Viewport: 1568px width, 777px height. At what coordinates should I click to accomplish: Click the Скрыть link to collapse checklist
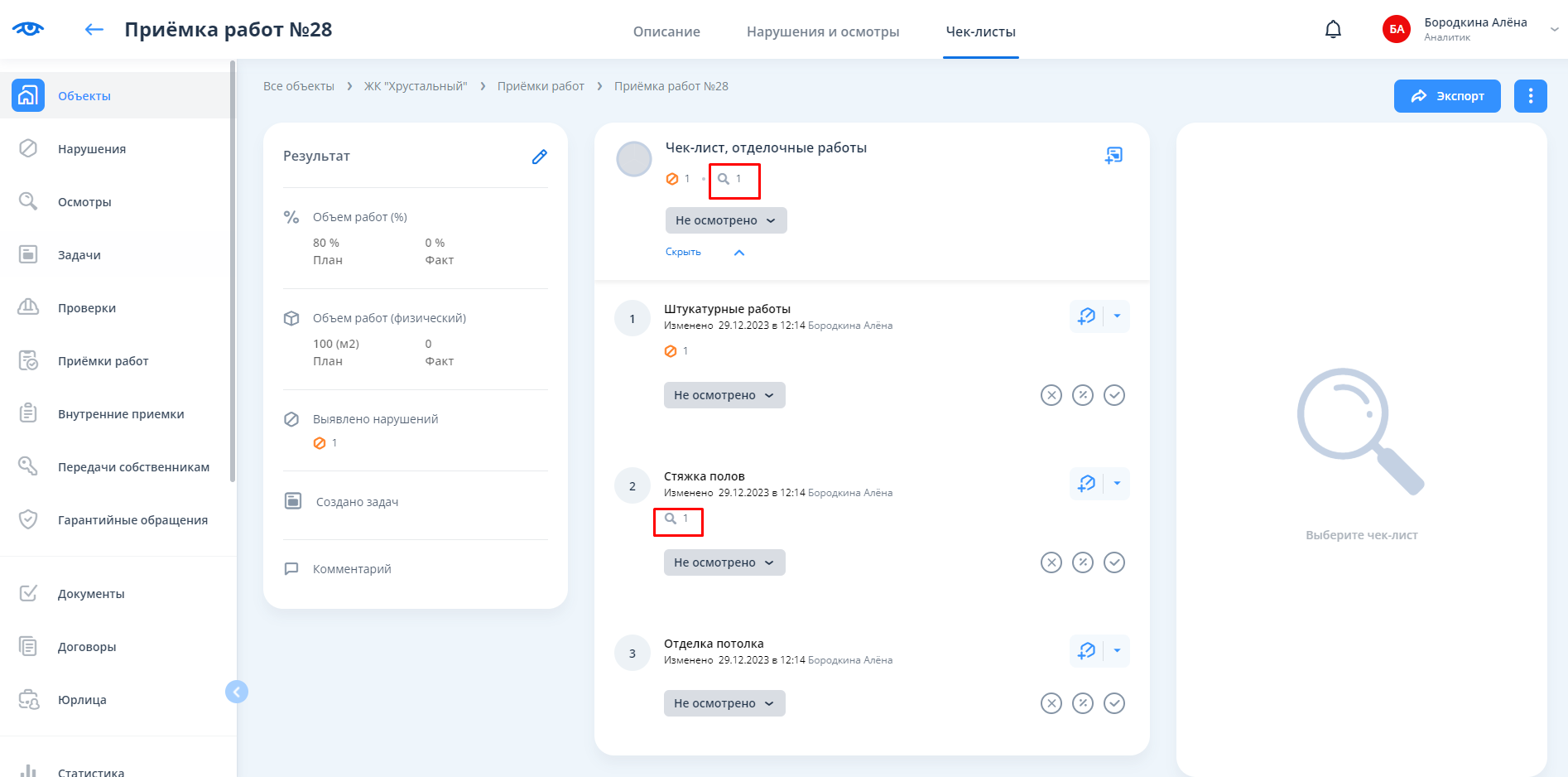point(683,252)
